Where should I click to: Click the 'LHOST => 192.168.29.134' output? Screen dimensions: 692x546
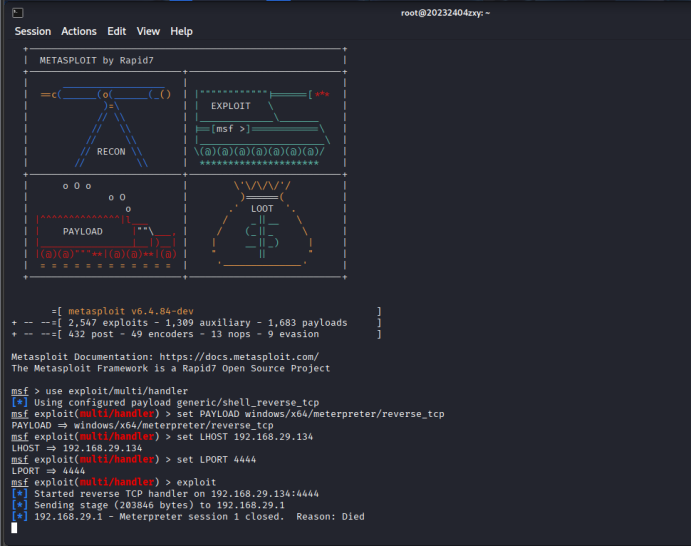coord(77,448)
